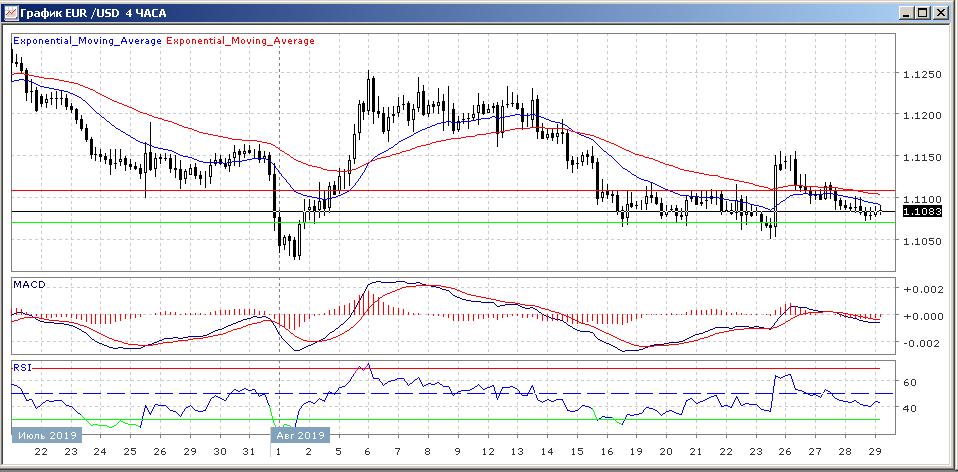The width and height of the screenshot is (958, 472).
Task: Minimize the EUR/USD chart window
Action: [907, 13]
